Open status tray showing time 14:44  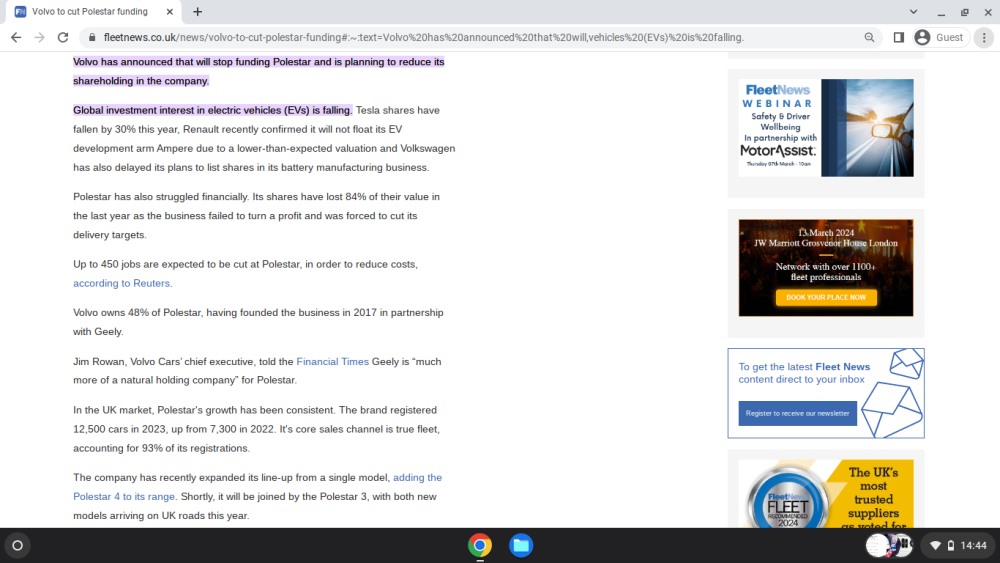click(958, 546)
